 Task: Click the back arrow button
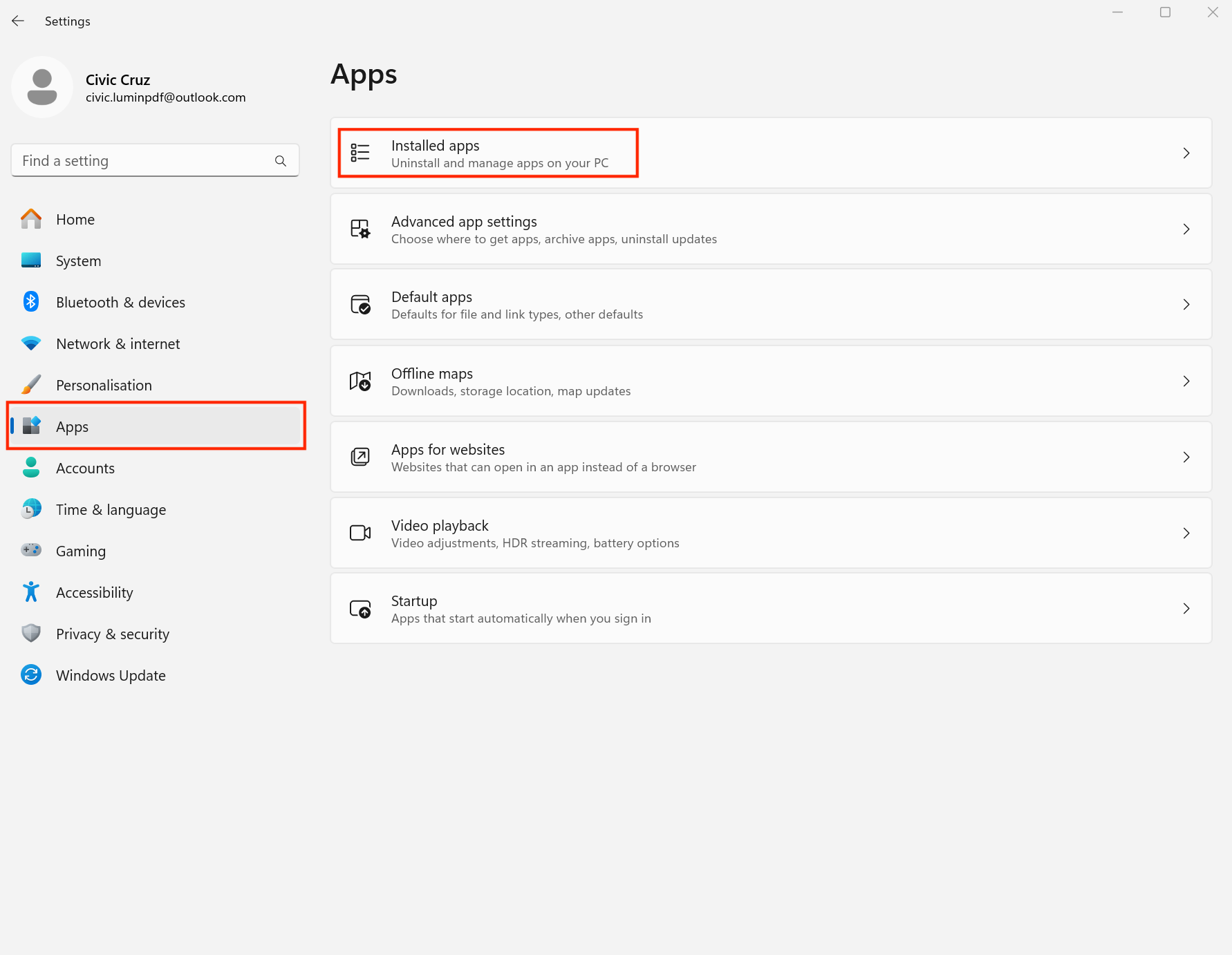pos(17,21)
